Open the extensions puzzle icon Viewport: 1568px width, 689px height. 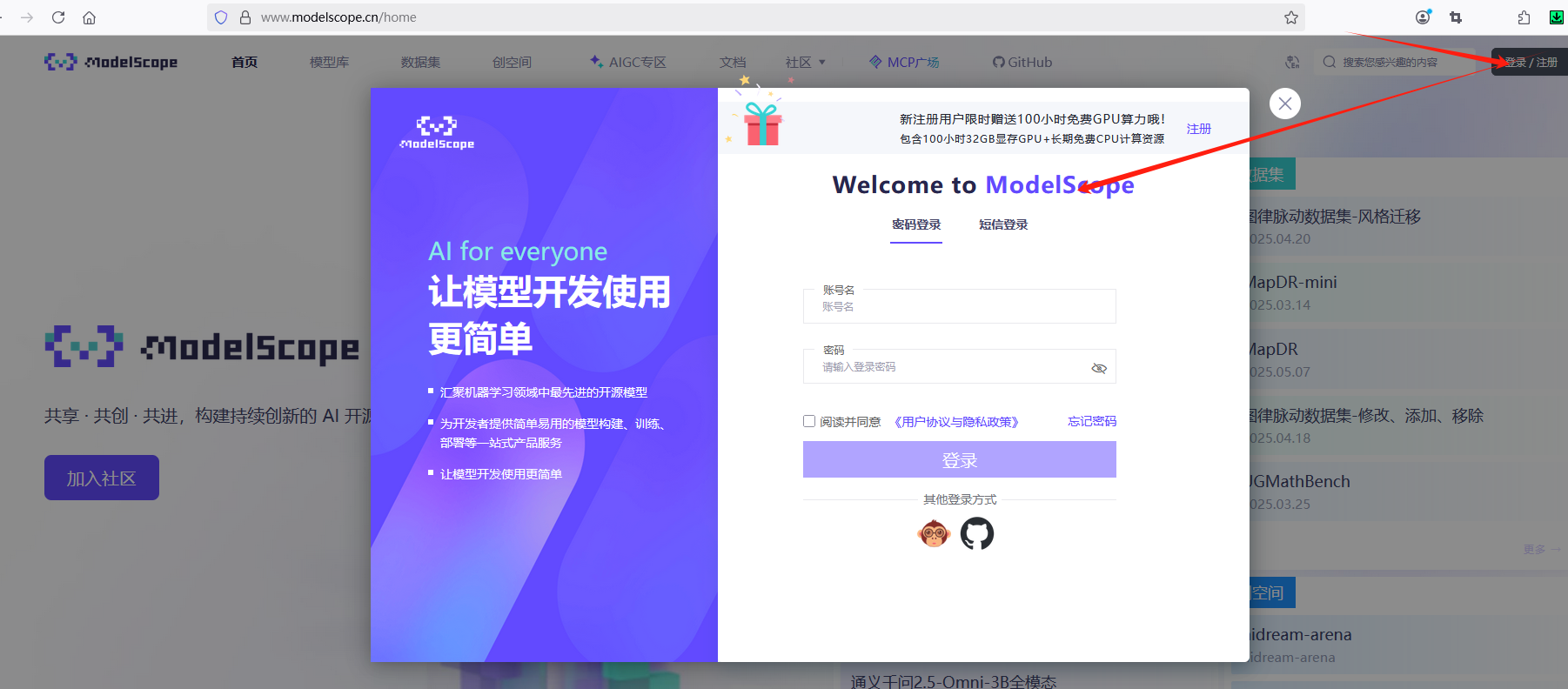click(x=1524, y=17)
